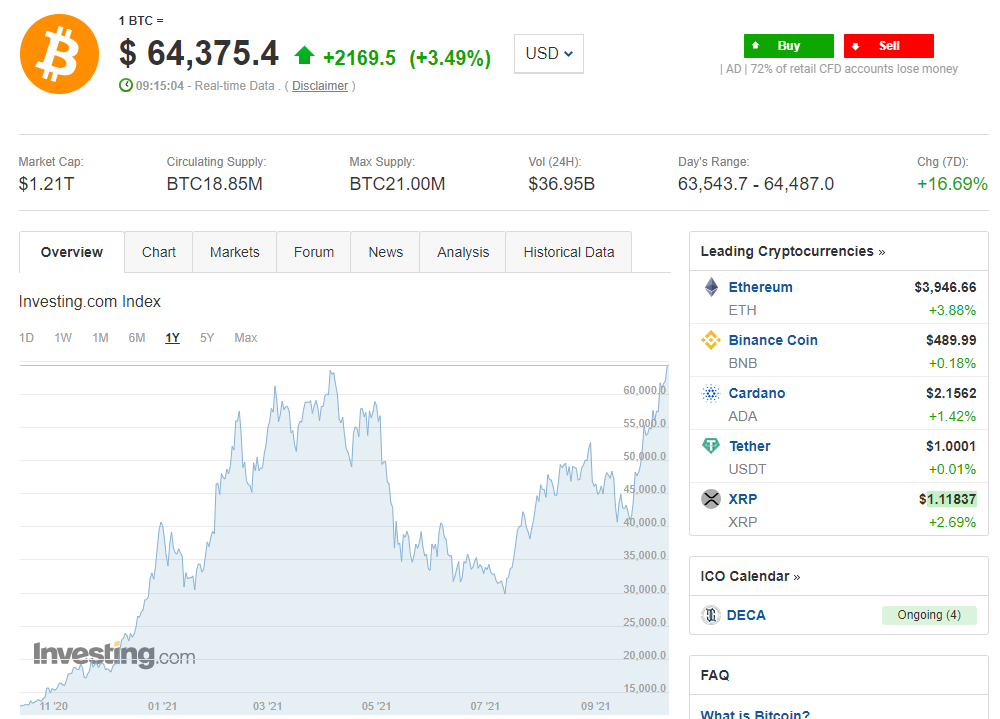Open the Forum tab
This screenshot has width=1000, height=719.
[x=314, y=252]
